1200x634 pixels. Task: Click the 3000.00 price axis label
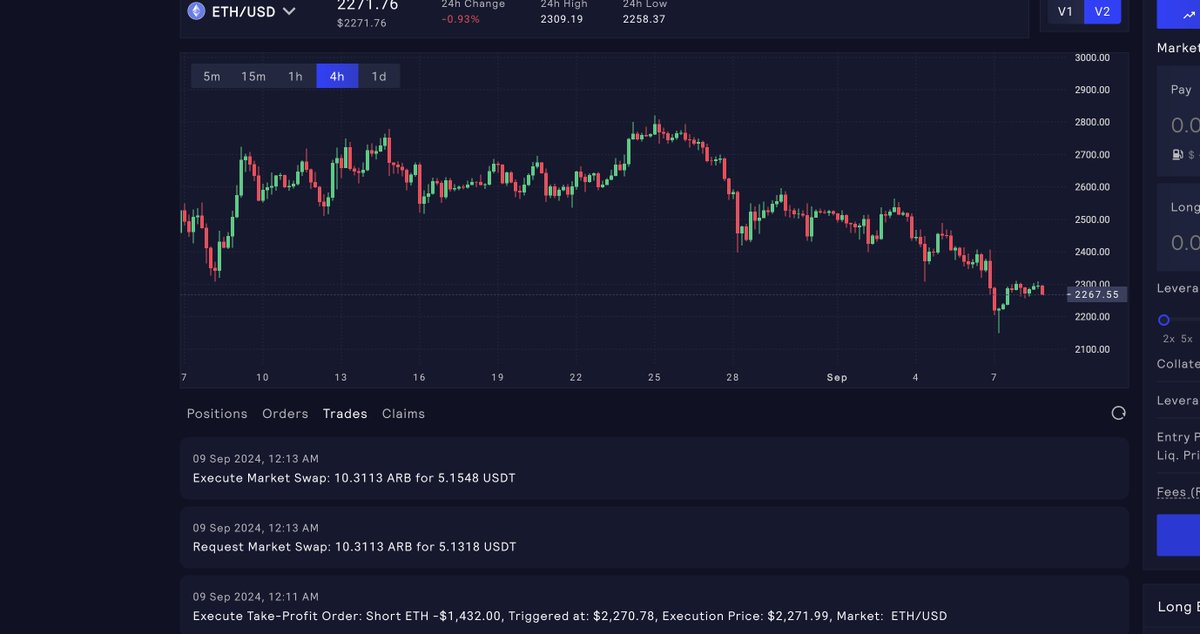tap(1092, 57)
